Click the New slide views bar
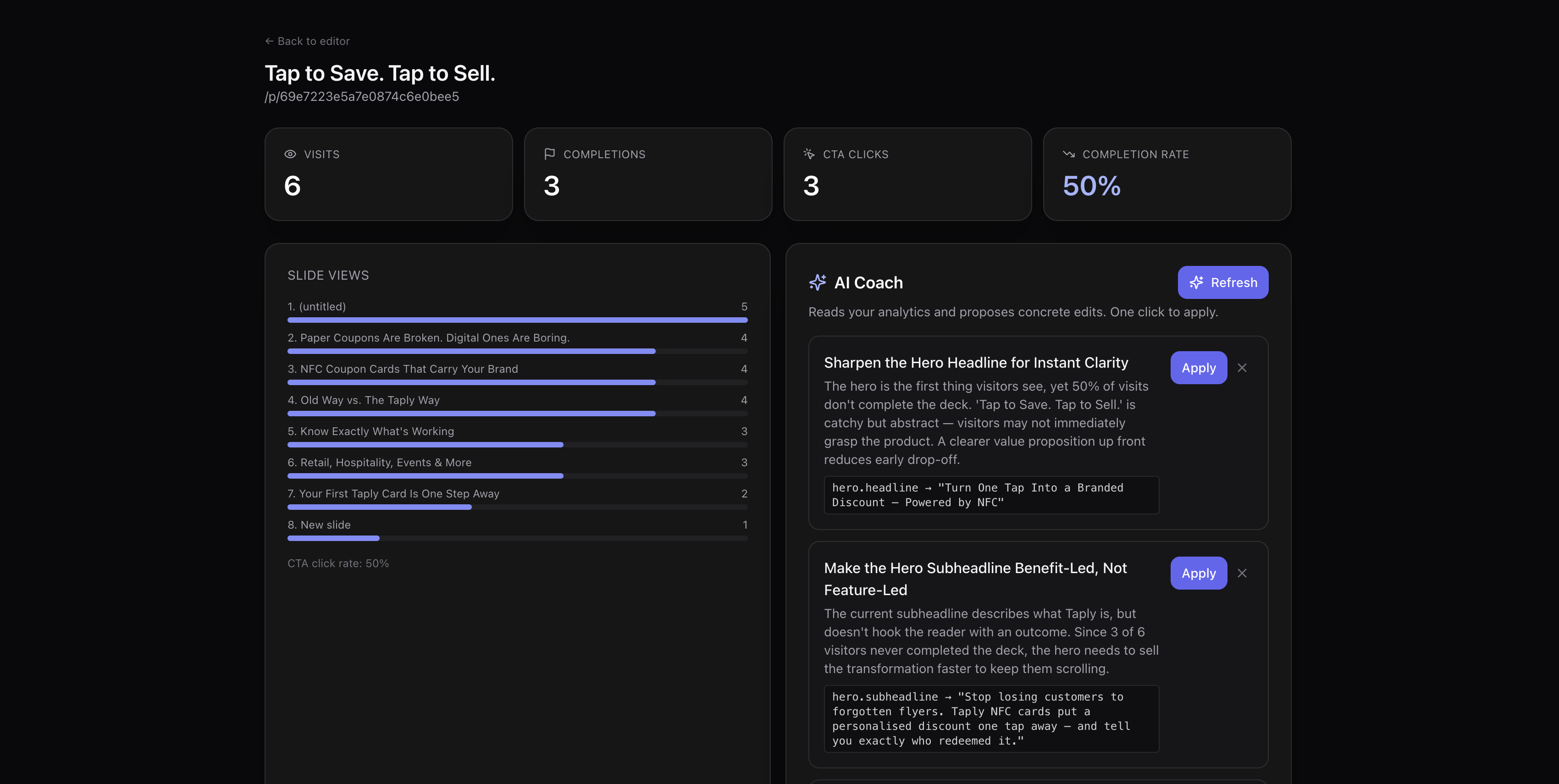 (517, 538)
